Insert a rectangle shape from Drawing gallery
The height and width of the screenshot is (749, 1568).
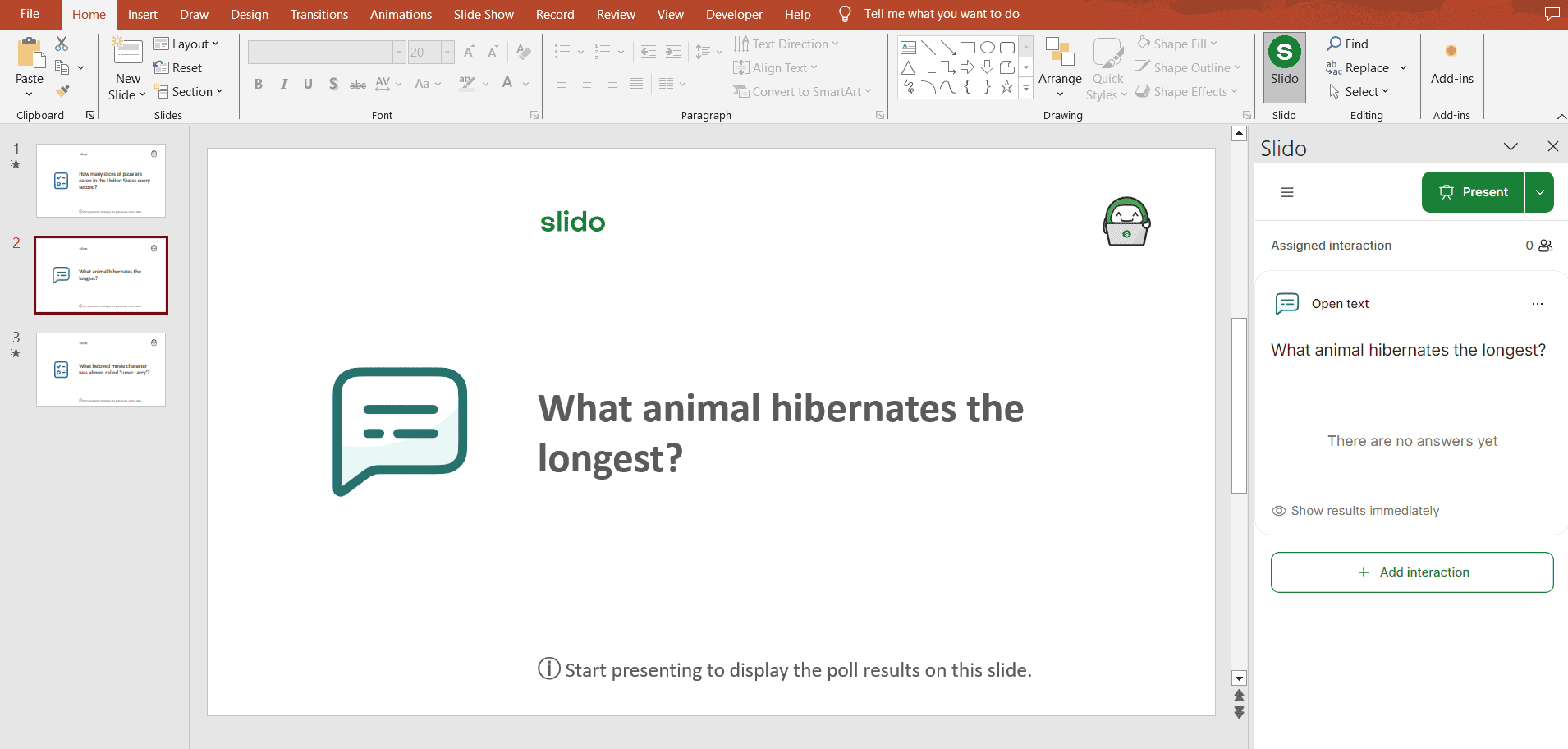969,47
